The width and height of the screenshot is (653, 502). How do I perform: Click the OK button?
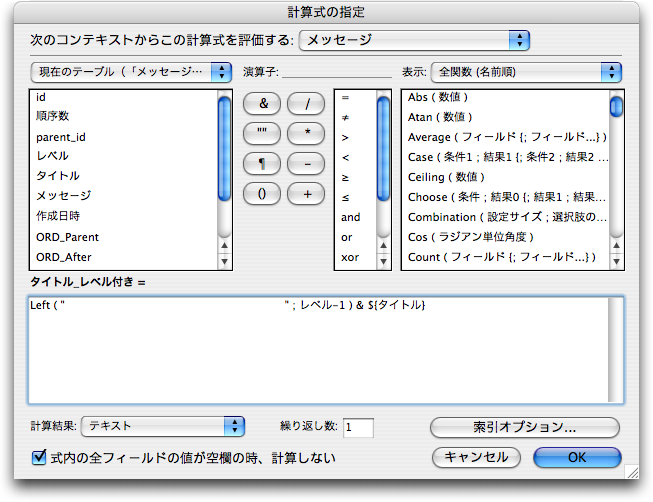[577, 457]
